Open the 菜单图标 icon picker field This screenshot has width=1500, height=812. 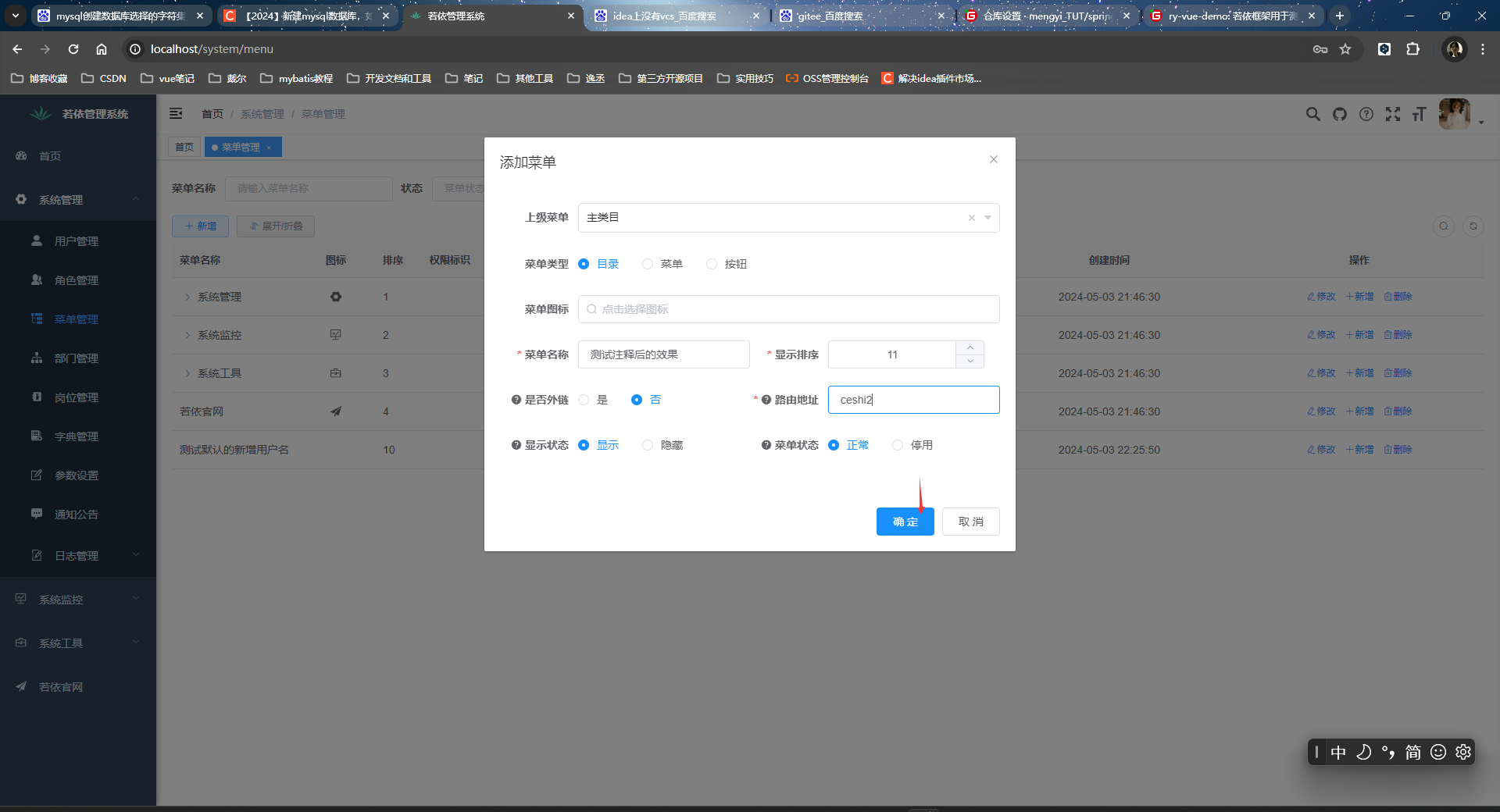click(x=789, y=309)
